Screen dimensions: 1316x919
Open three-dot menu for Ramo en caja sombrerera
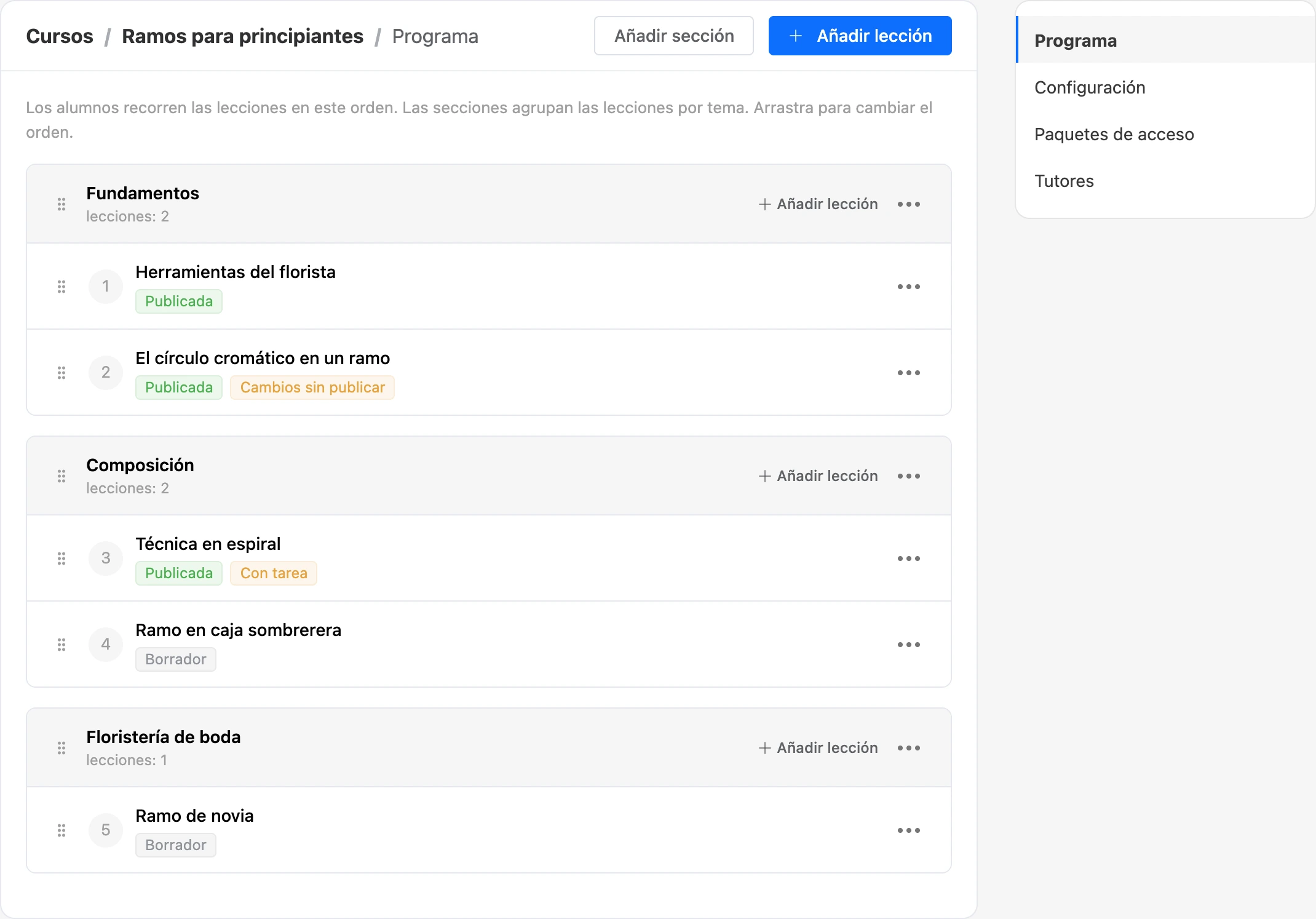pos(908,645)
